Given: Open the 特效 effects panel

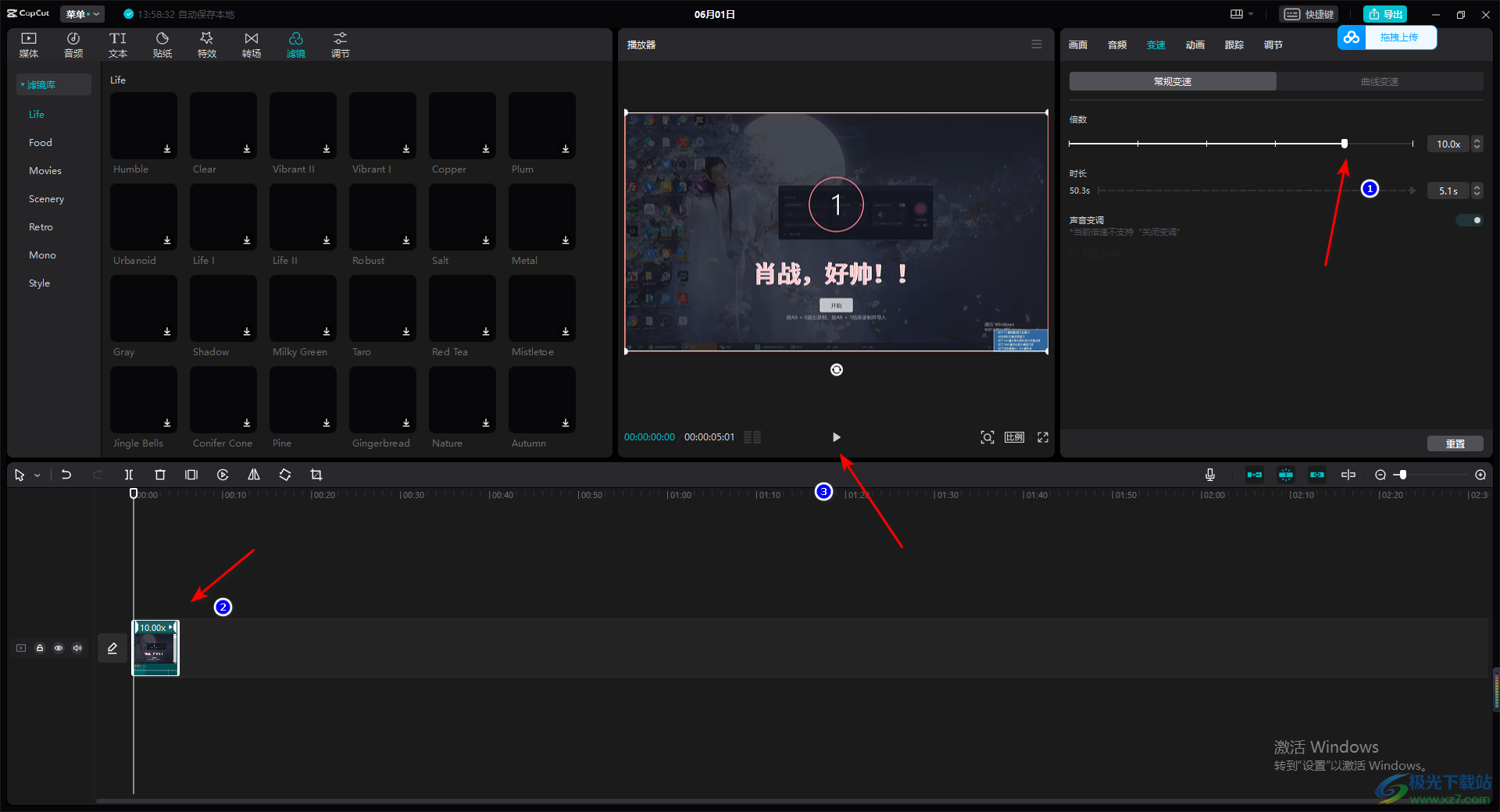Looking at the screenshot, I should point(207,45).
